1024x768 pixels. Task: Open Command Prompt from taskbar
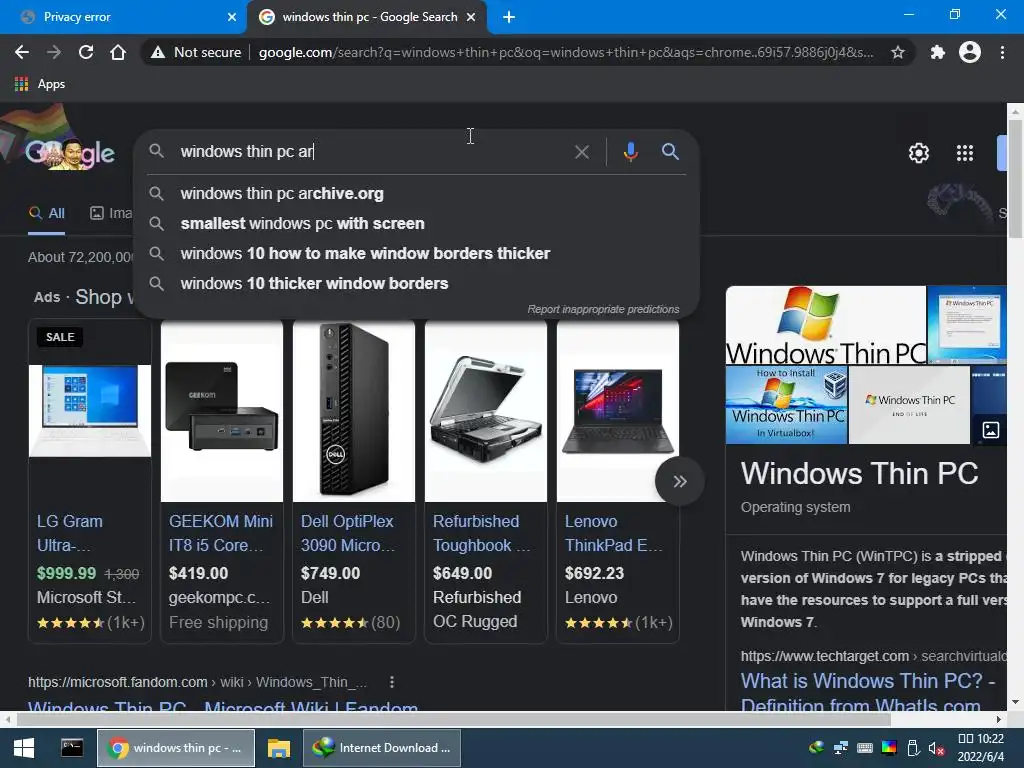pyautogui.click(x=72, y=748)
